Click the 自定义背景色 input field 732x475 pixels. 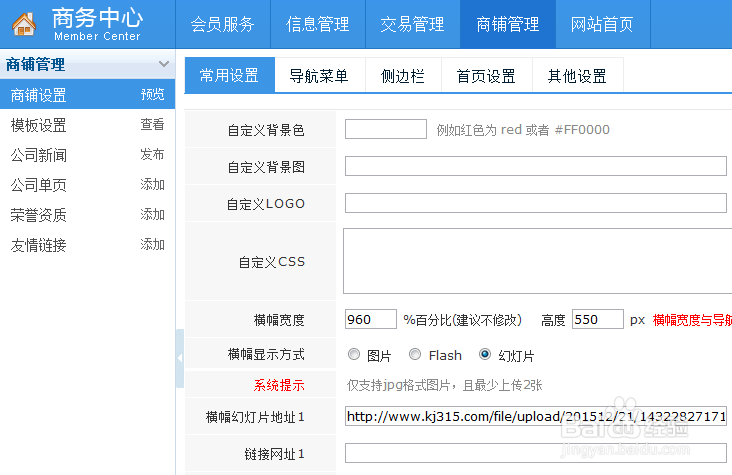[386, 129]
